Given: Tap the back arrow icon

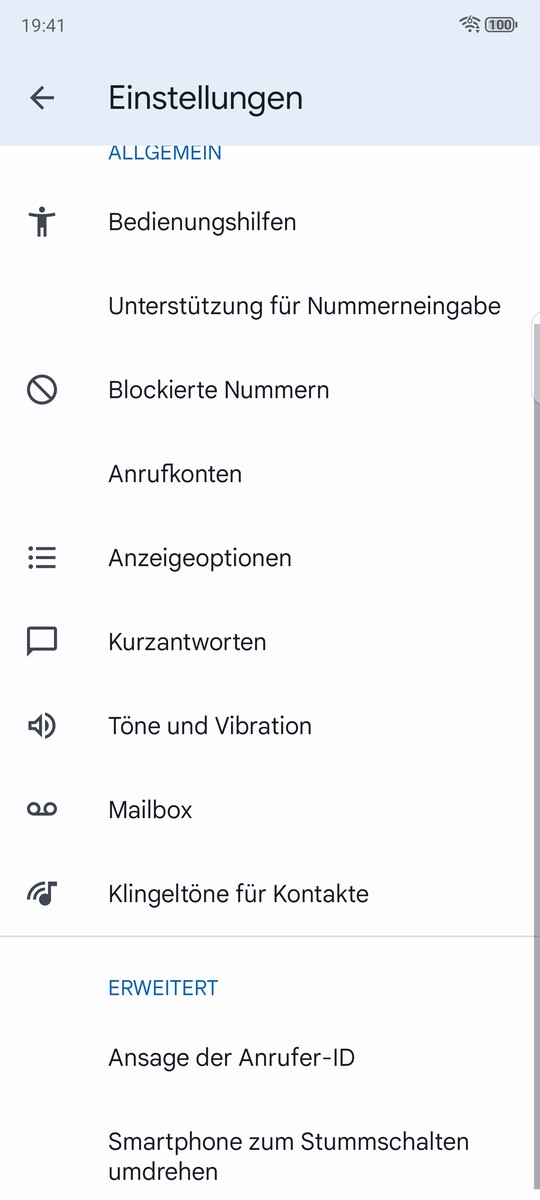Looking at the screenshot, I should point(42,97).
